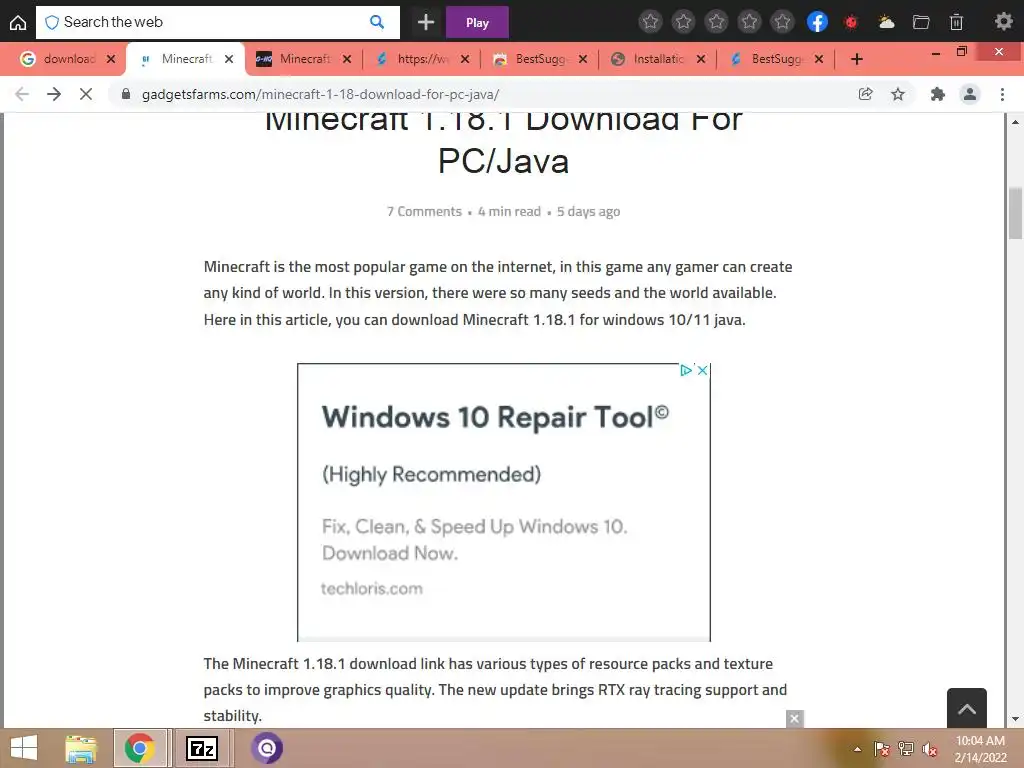Open the folder icon in top bar
1024x768 pixels.
921,22
